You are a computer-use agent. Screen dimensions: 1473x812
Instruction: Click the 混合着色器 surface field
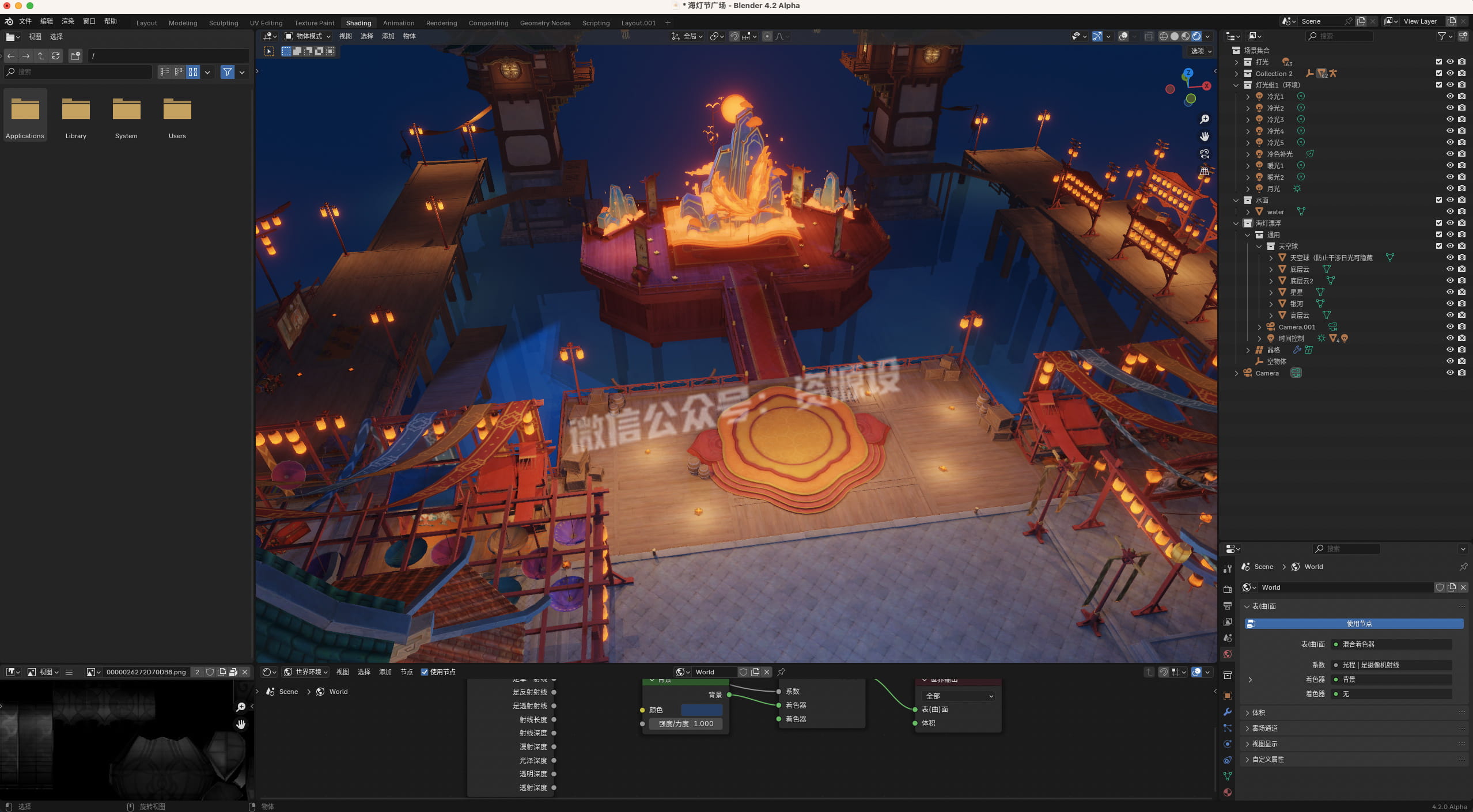[x=1392, y=644]
